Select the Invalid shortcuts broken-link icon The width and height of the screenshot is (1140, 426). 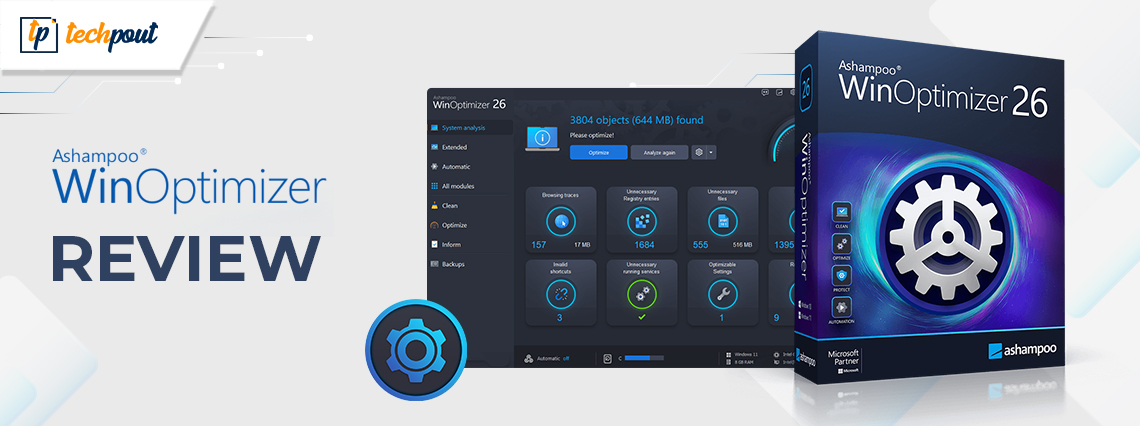[x=561, y=293]
